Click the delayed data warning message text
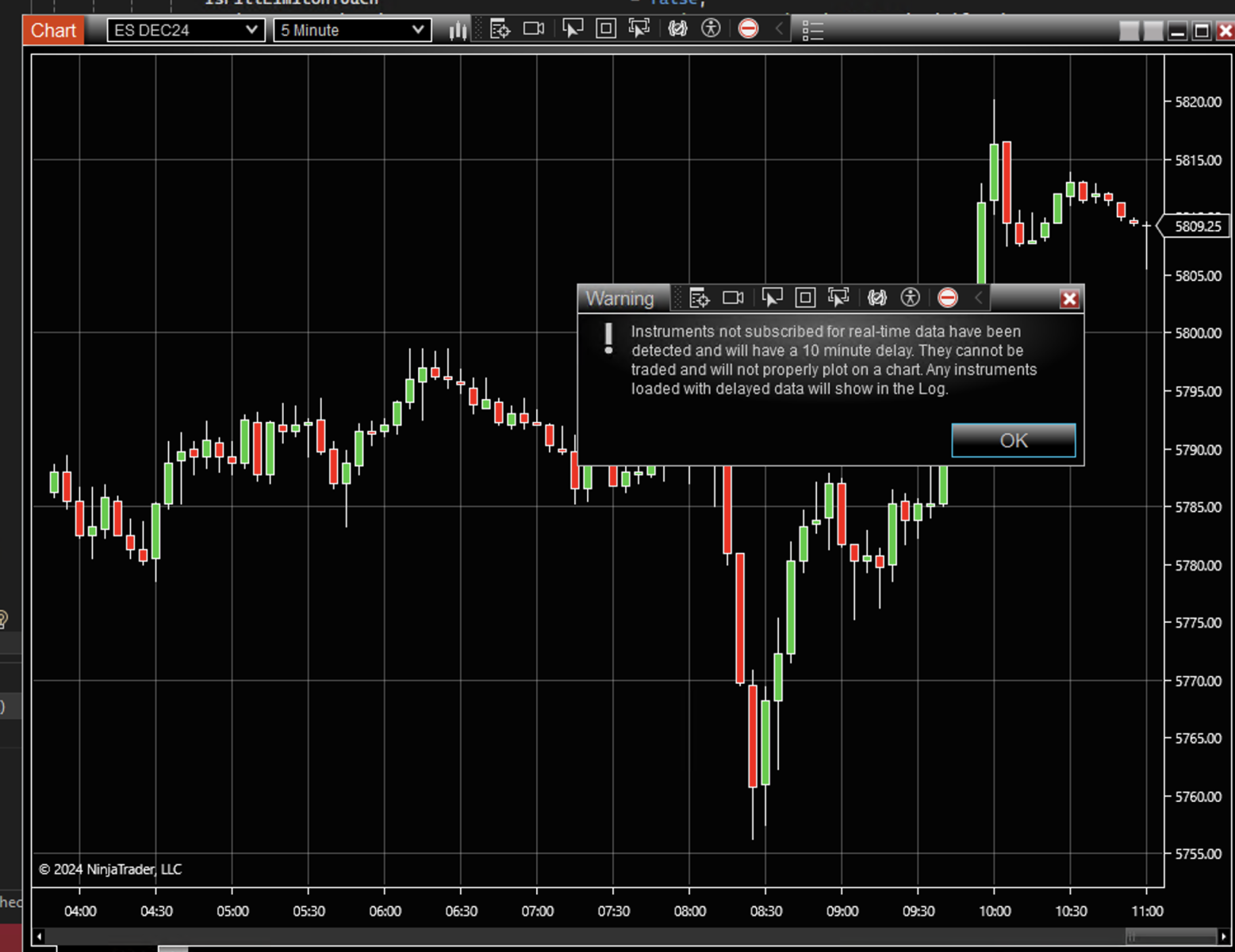 tap(834, 360)
